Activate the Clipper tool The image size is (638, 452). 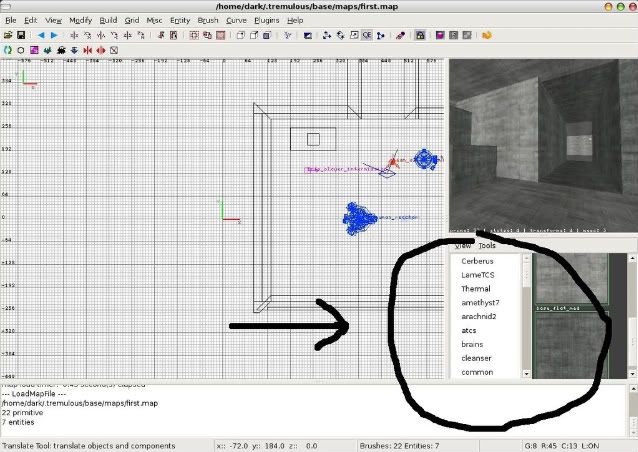(x=380, y=35)
